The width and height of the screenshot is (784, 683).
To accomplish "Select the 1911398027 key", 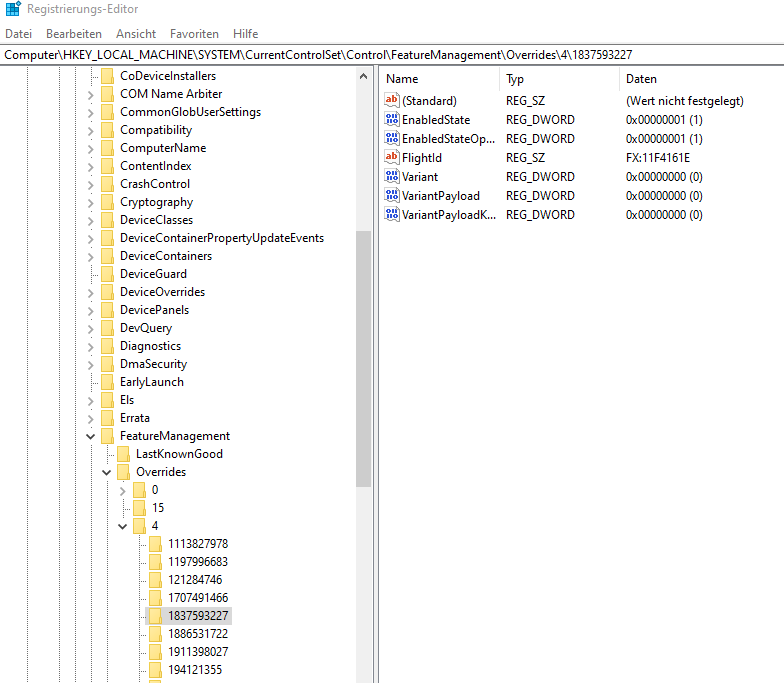I will [x=198, y=652].
